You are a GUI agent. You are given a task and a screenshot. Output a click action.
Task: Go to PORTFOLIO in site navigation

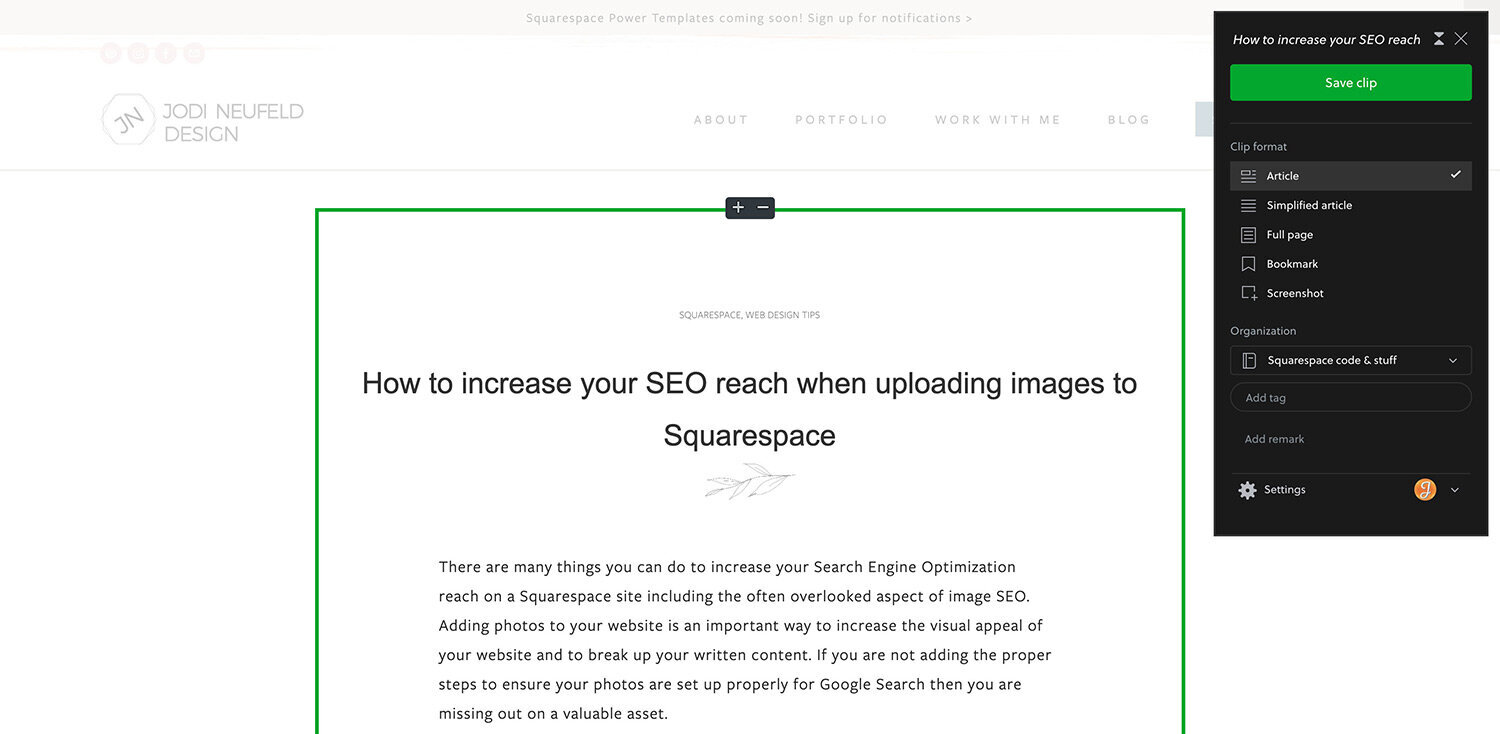(x=841, y=120)
